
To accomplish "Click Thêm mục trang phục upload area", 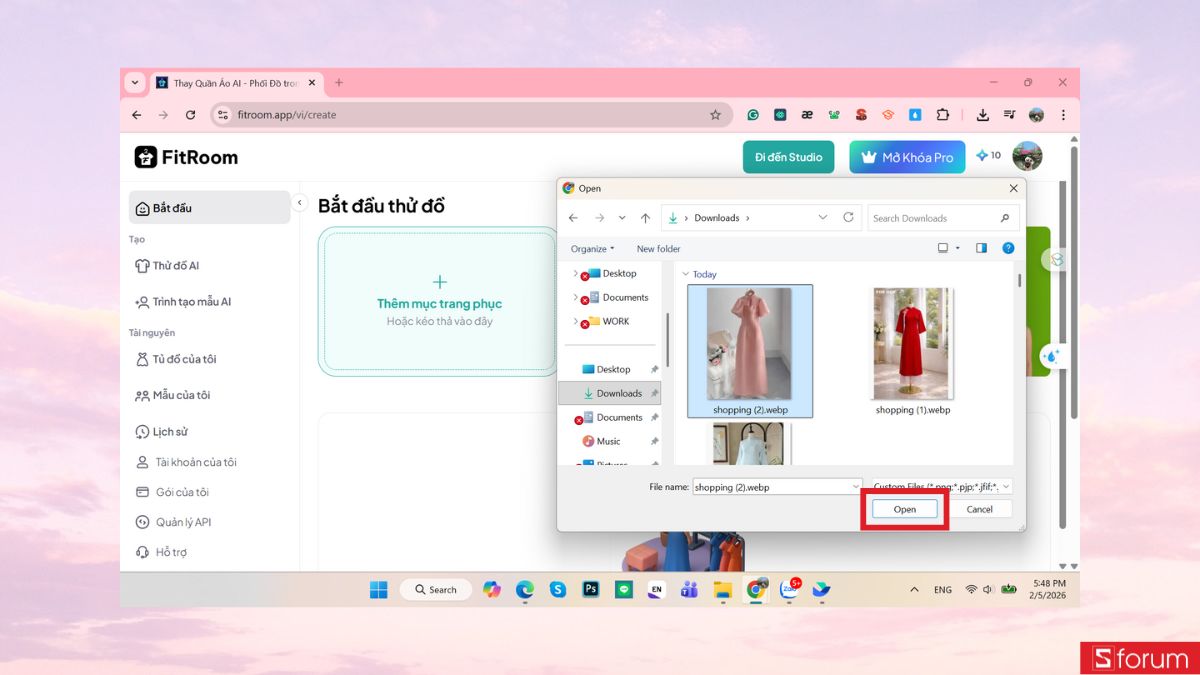I will (x=439, y=301).
